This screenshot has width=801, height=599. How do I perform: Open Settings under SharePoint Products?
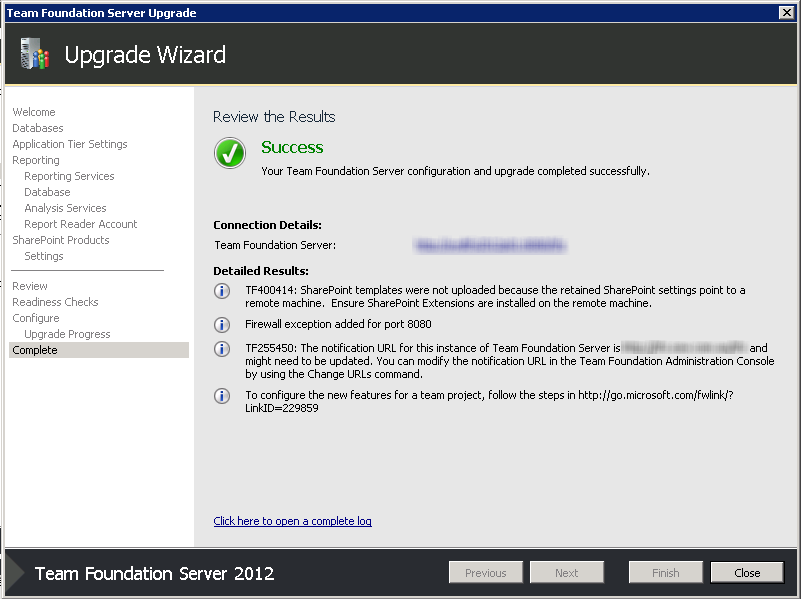(x=43, y=256)
